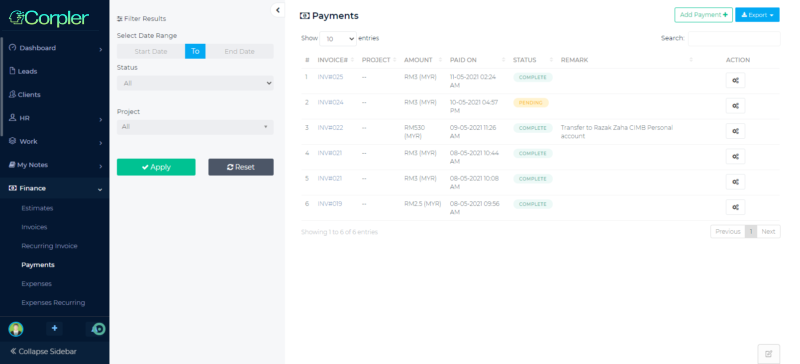Click the 'To' date range separator
This screenshot has width=800, height=364.
coord(195,52)
